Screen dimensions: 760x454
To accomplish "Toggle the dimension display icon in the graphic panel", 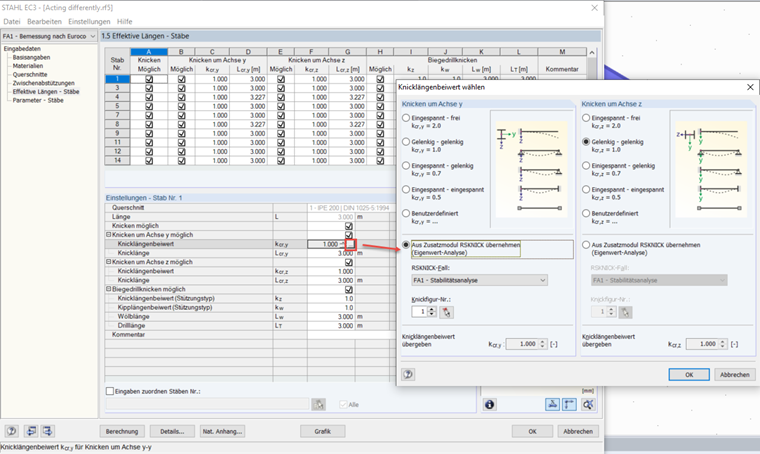I will pos(570,404).
